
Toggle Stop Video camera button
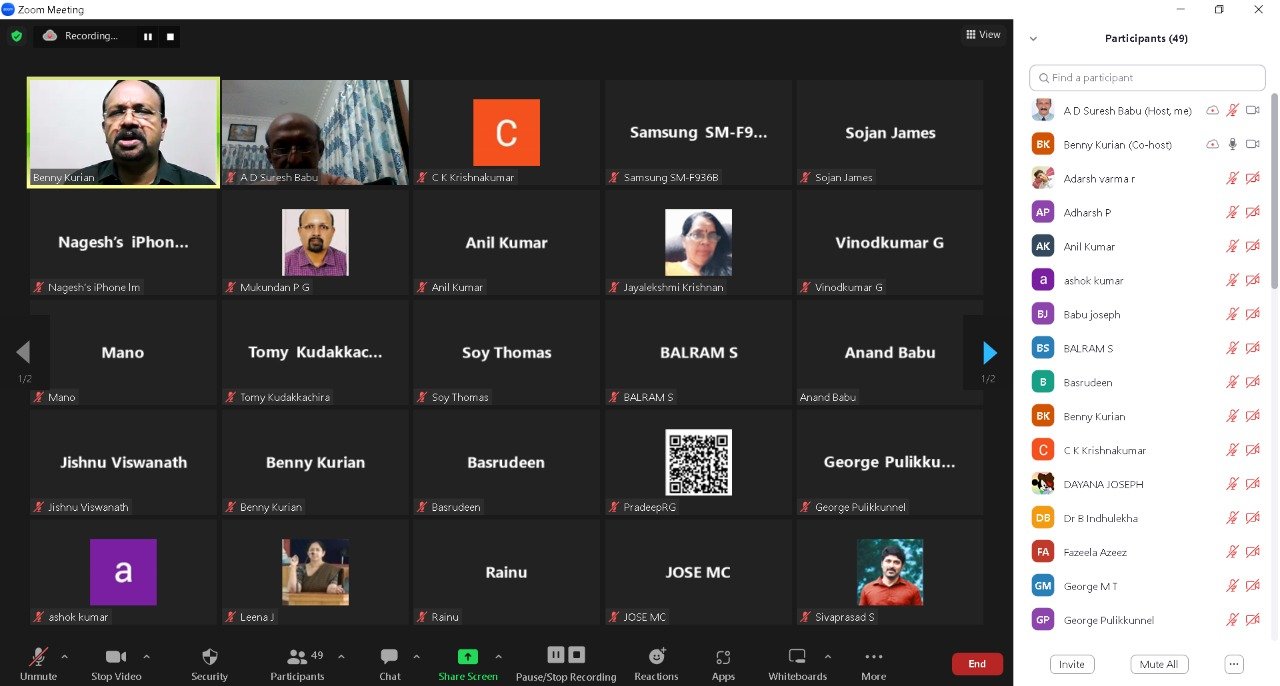(x=116, y=657)
